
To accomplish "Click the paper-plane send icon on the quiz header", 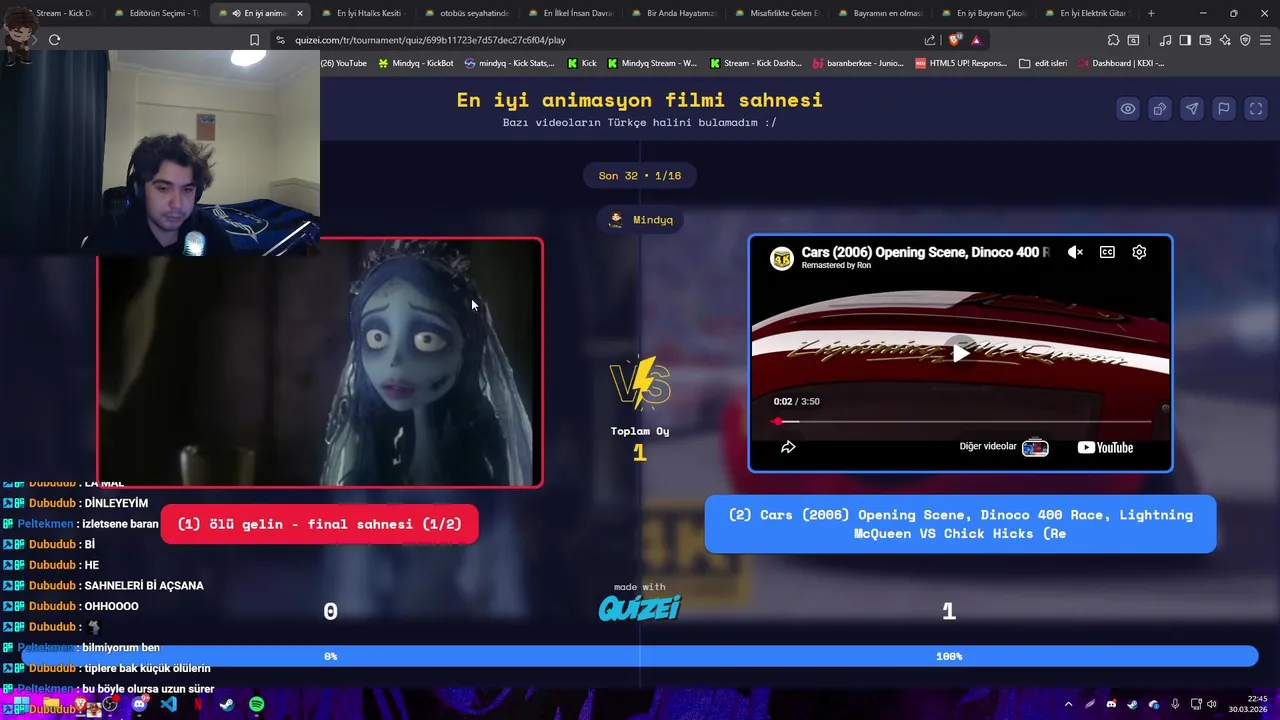I will click(1191, 109).
